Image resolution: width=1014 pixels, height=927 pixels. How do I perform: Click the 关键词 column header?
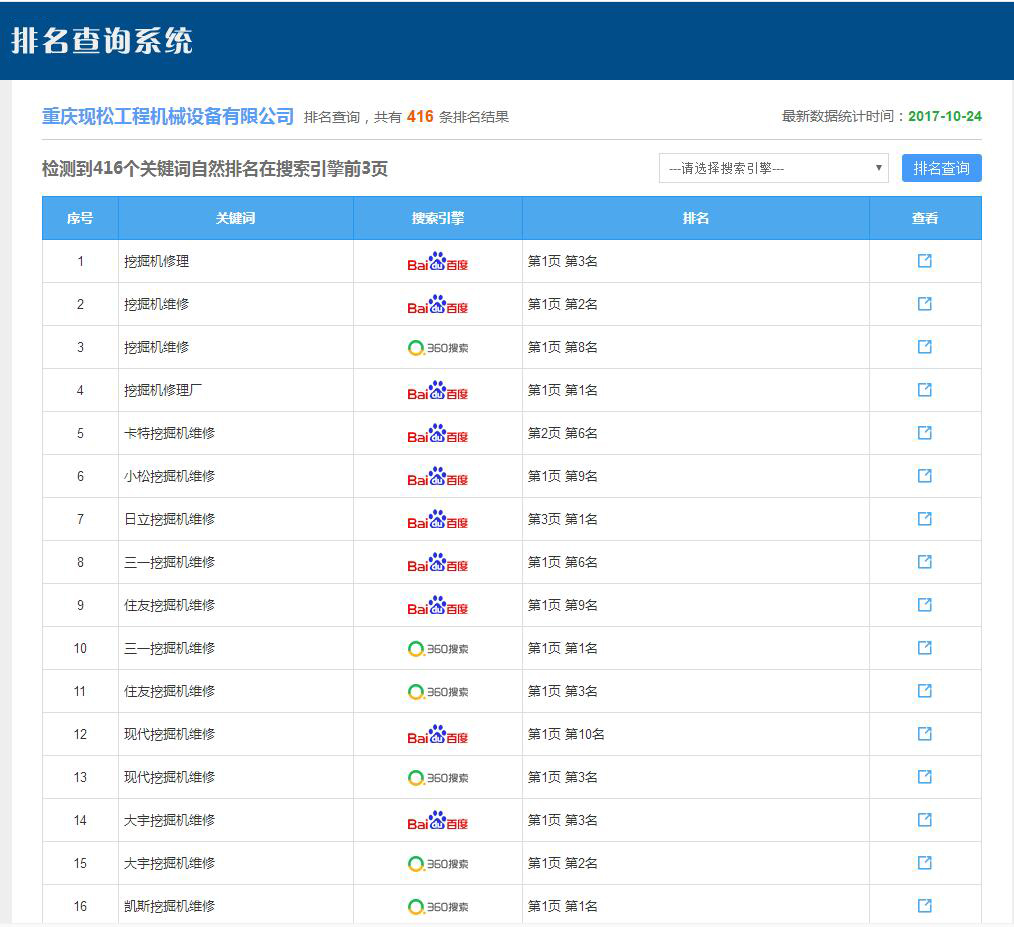[236, 218]
